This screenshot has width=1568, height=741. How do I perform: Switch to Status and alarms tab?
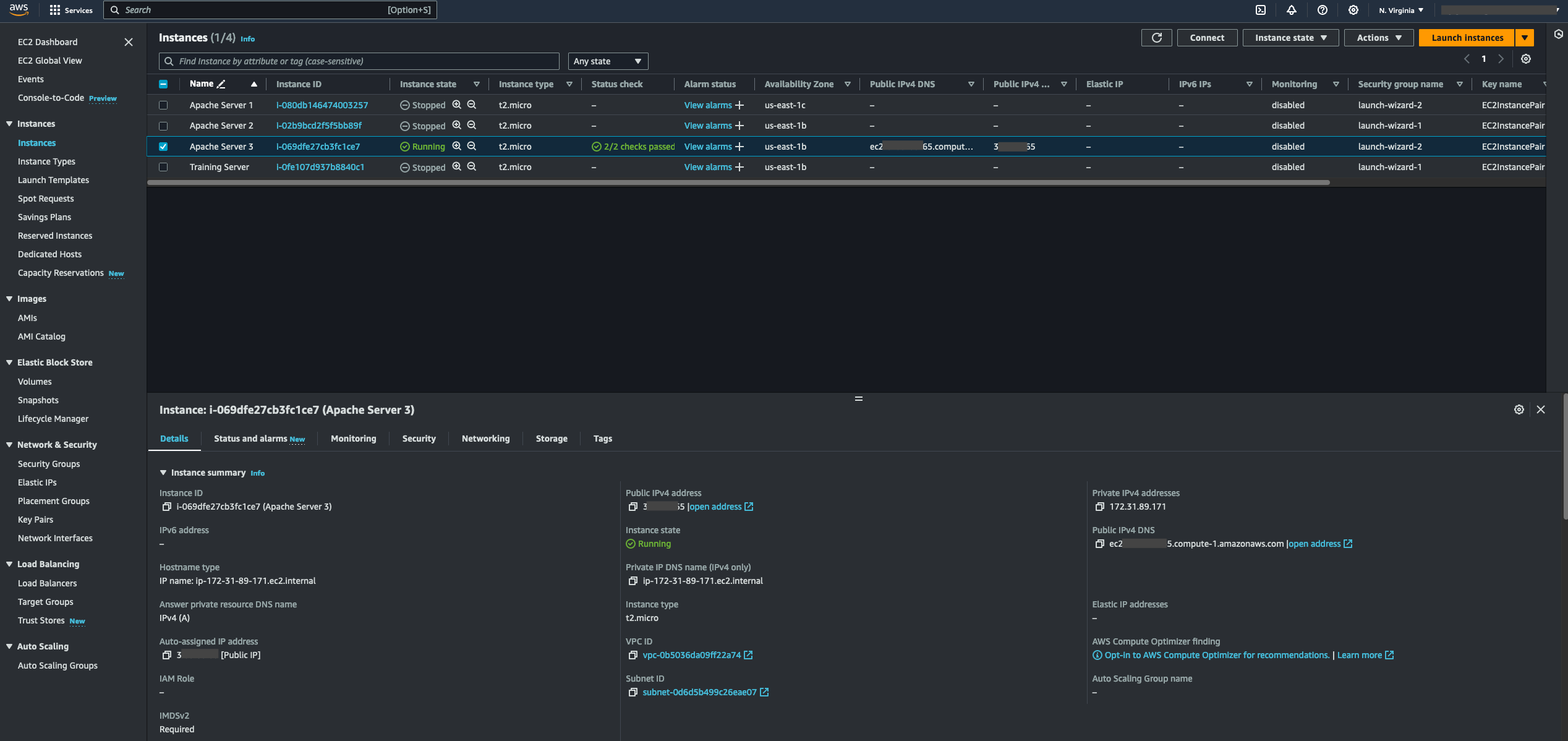[259, 439]
